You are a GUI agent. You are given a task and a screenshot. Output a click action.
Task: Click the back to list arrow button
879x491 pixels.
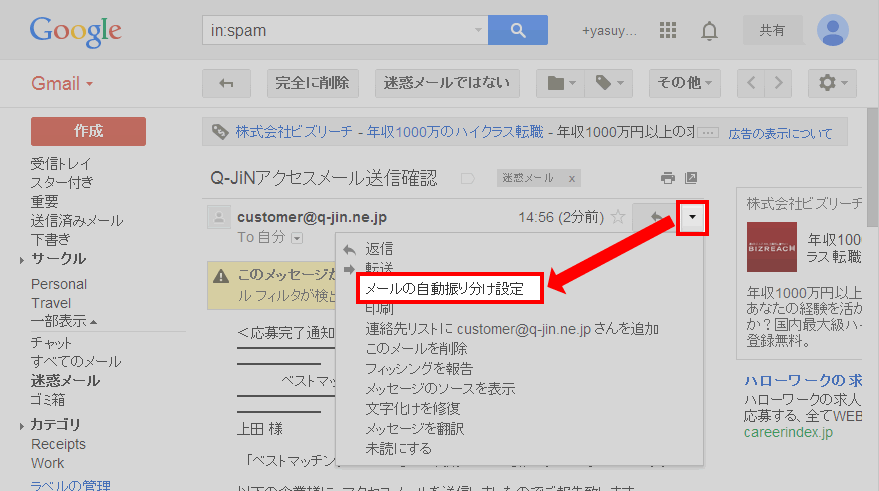pos(226,83)
